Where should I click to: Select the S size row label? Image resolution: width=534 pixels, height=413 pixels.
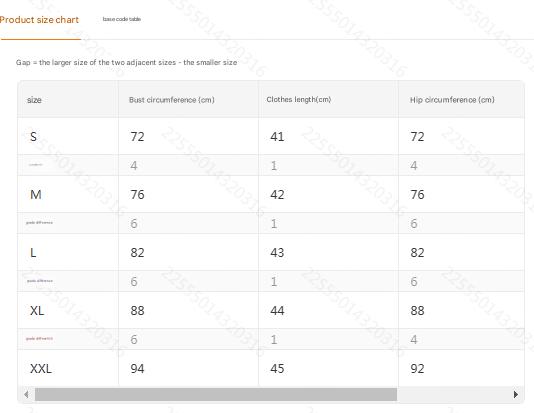pos(33,137)
